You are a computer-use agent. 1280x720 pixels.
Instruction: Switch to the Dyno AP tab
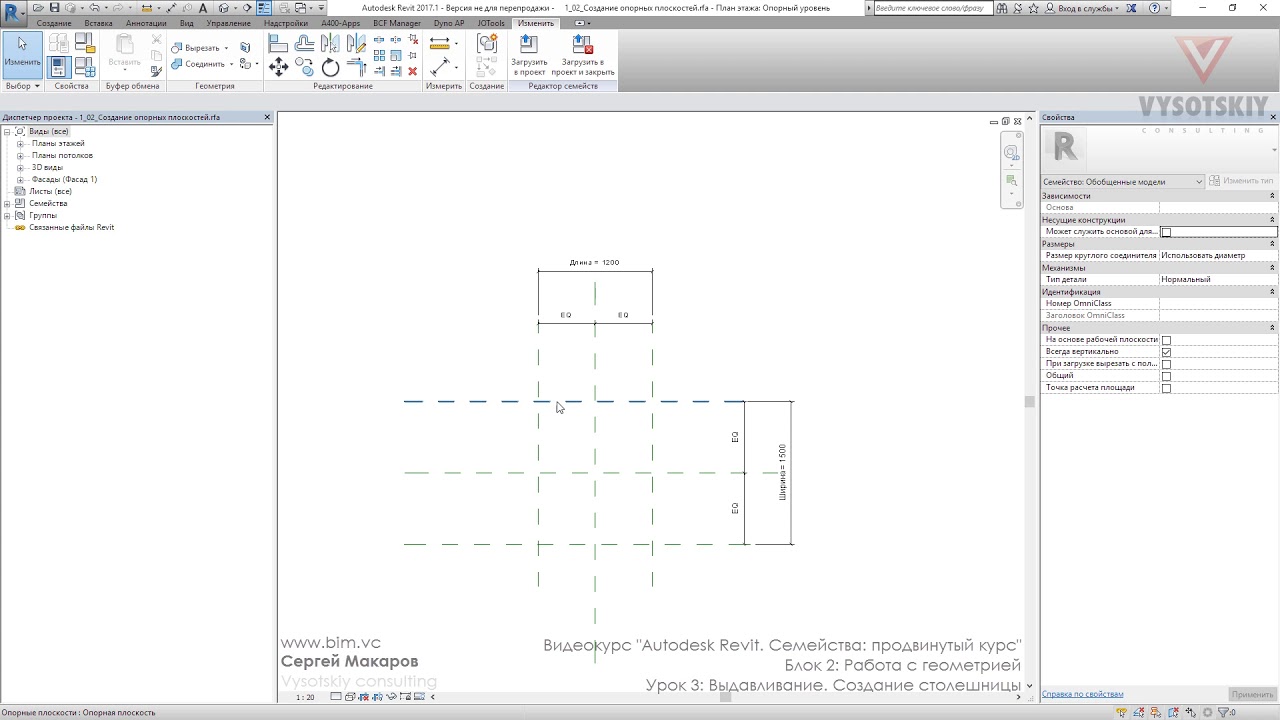click(449, 23)
